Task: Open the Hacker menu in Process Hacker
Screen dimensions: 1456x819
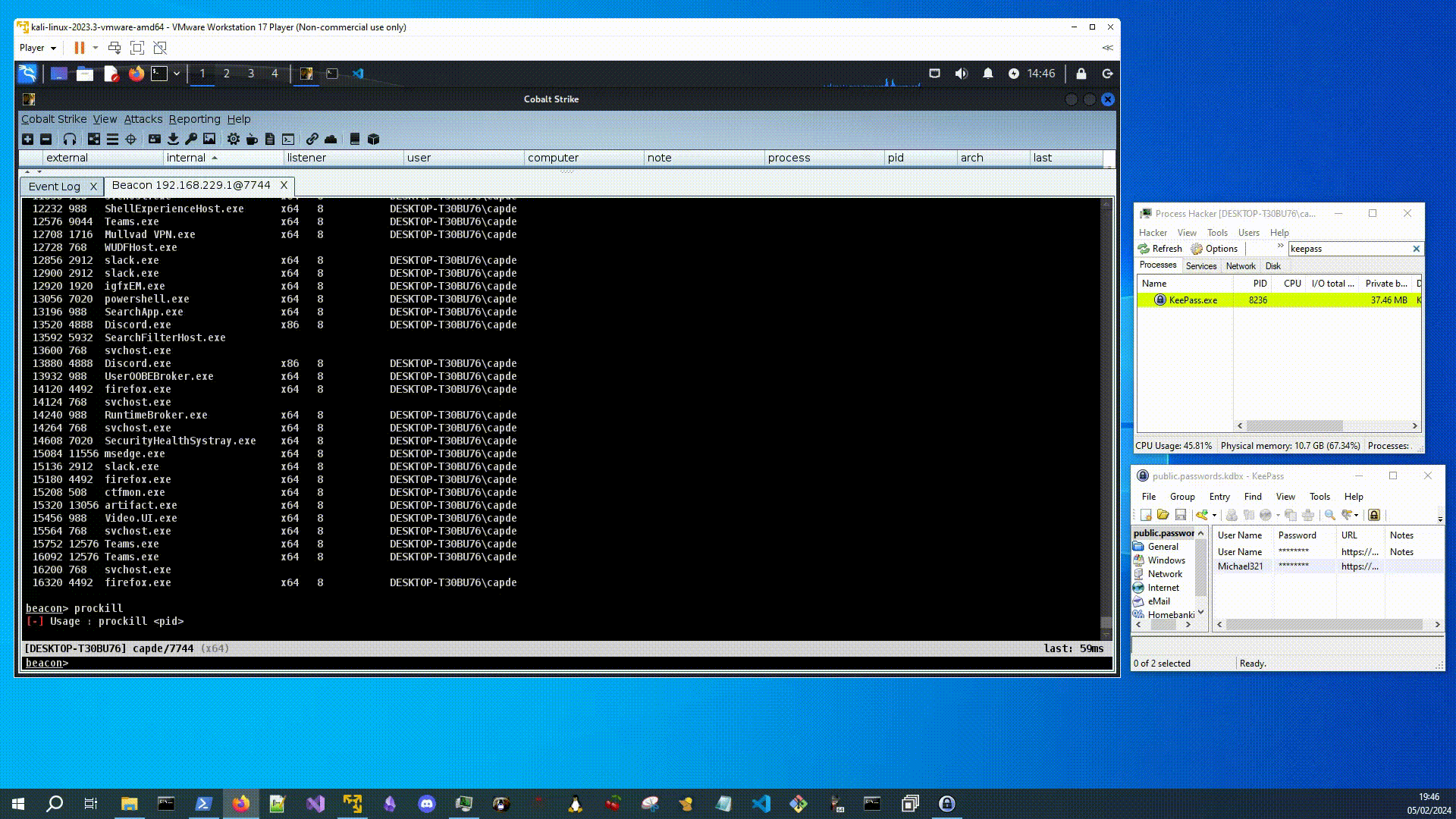Action: (1153, 233)
